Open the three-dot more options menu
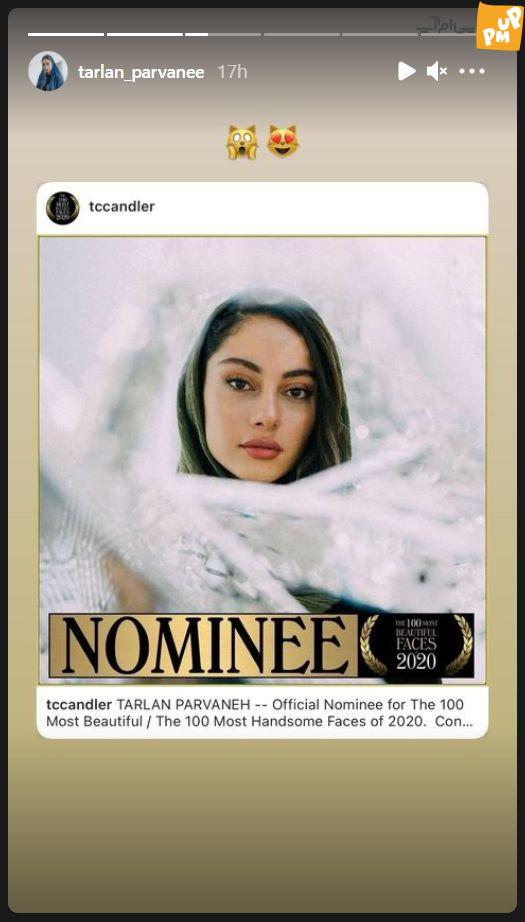Viewport: 525px width, 922px height. [472, 72]
